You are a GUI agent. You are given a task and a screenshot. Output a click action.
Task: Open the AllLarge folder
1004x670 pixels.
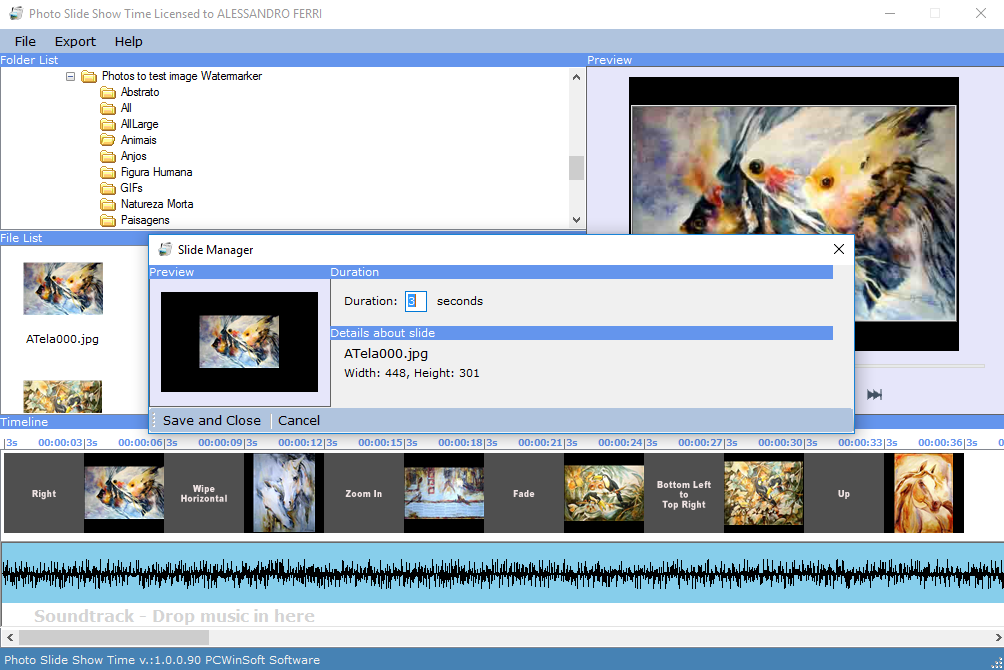139,124
